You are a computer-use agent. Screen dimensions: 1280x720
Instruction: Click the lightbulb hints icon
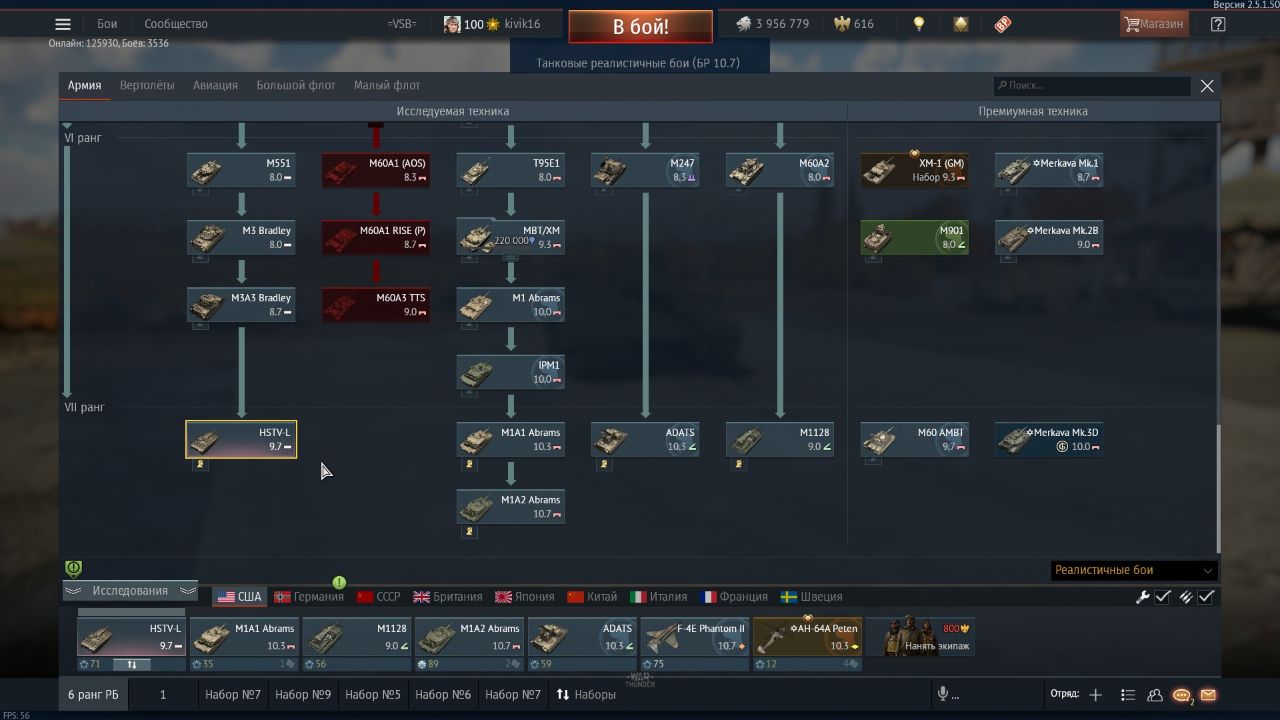(919, 24)
